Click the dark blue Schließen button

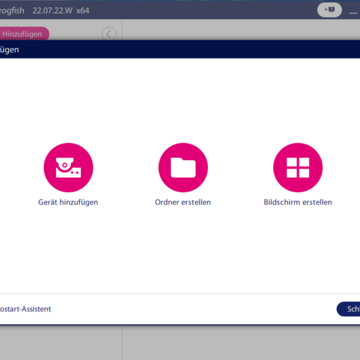[x=348, y=309]
